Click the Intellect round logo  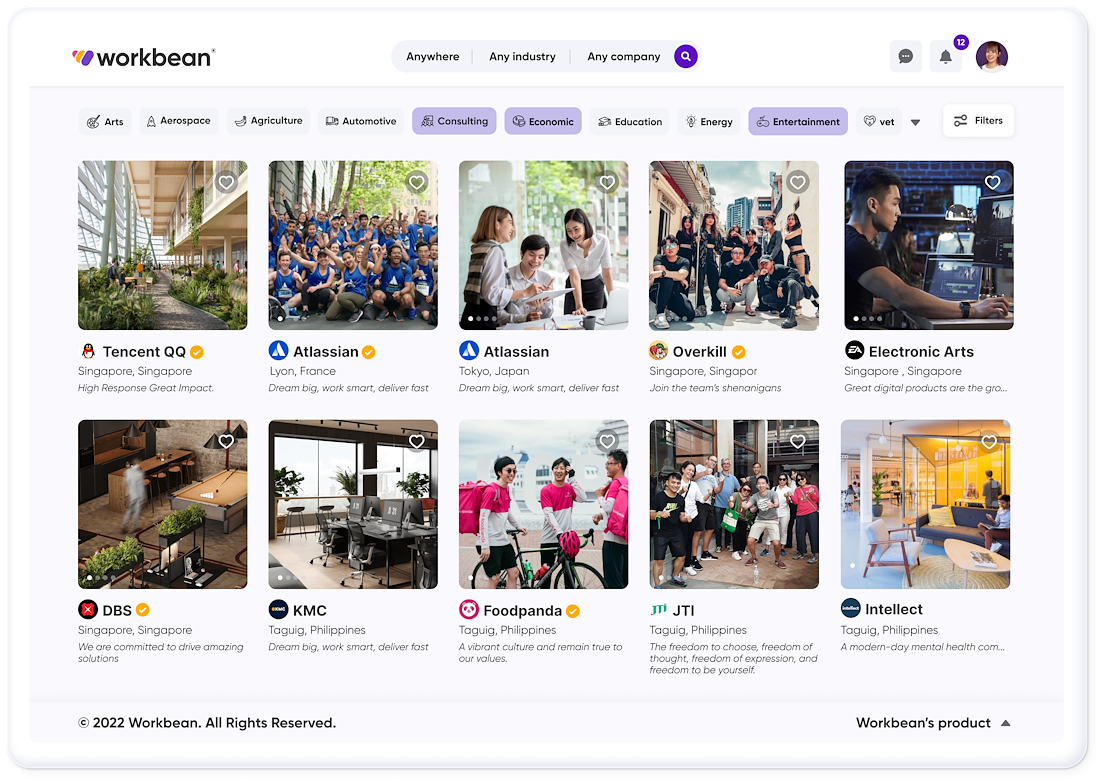pos(850,608)
